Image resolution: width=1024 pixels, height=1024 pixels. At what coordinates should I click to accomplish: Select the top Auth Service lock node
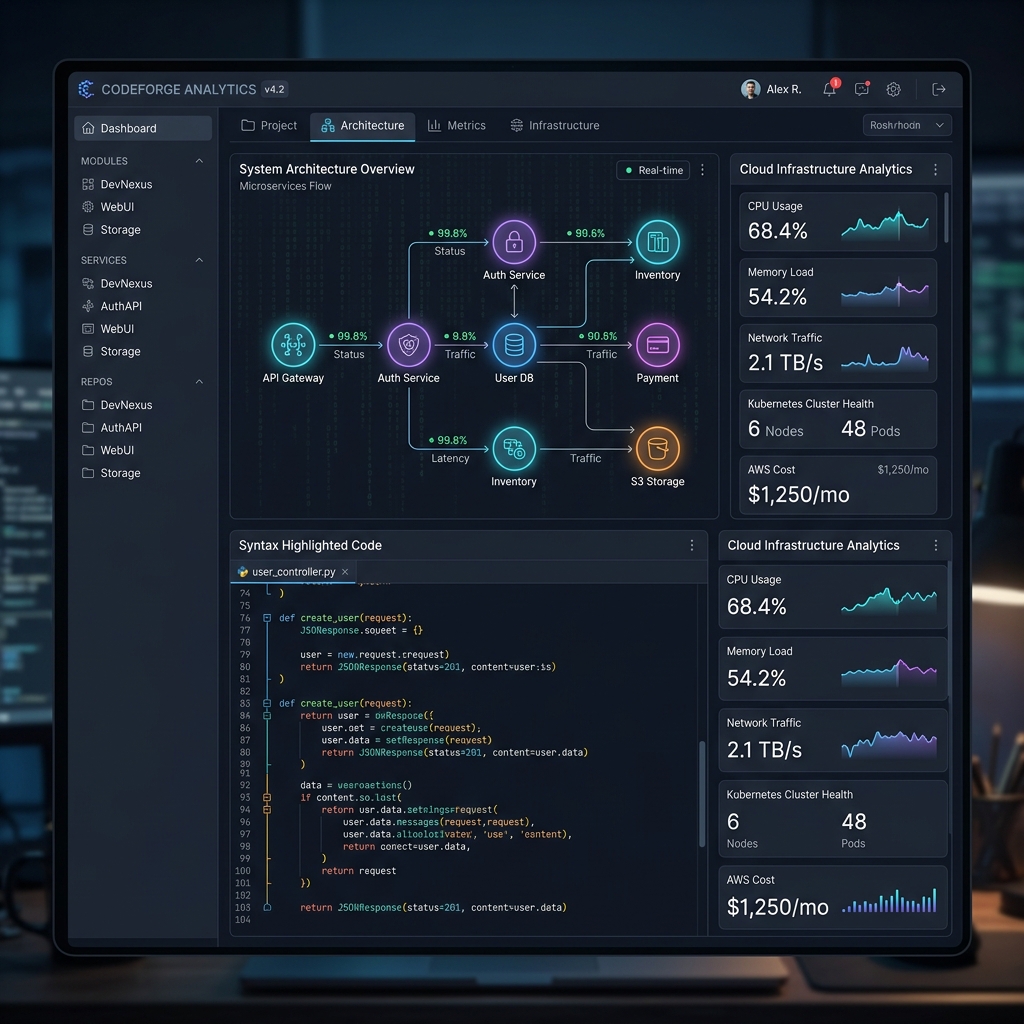tap(514, 242)
